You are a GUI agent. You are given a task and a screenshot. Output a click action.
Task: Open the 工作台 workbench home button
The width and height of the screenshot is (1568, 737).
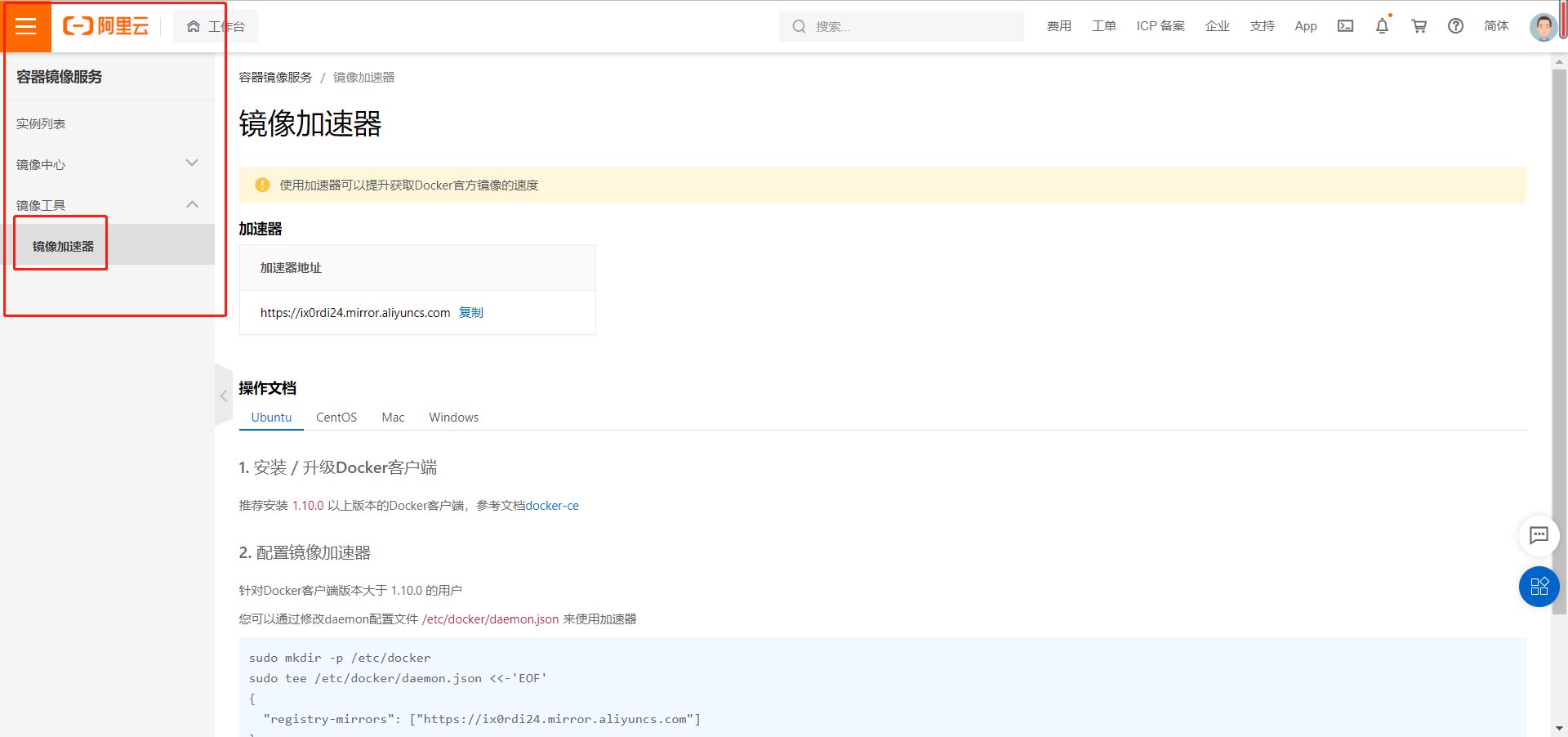tap(216, 26)
